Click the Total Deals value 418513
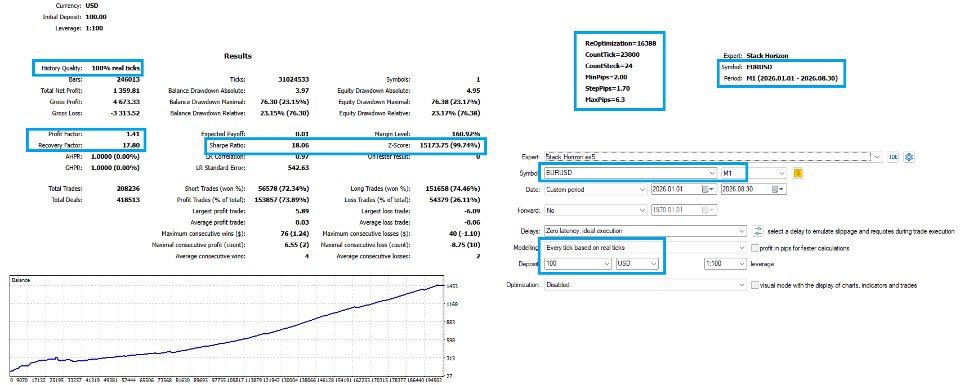The image size is (960, 385). coord(129,200)
